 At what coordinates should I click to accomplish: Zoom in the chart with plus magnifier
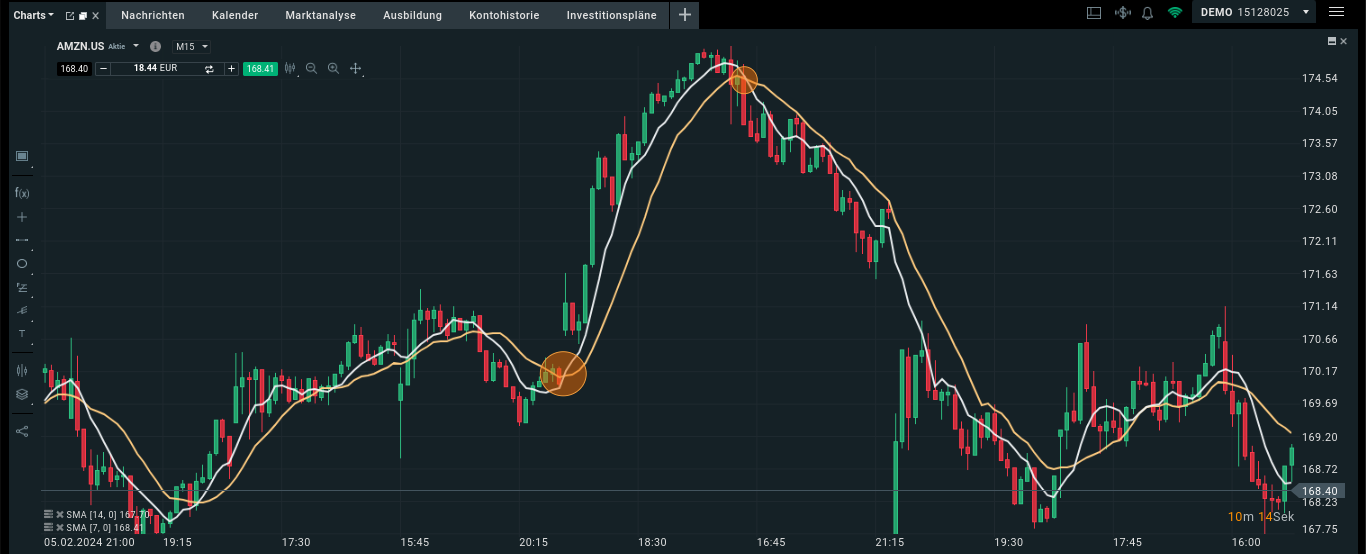[333, 68]
